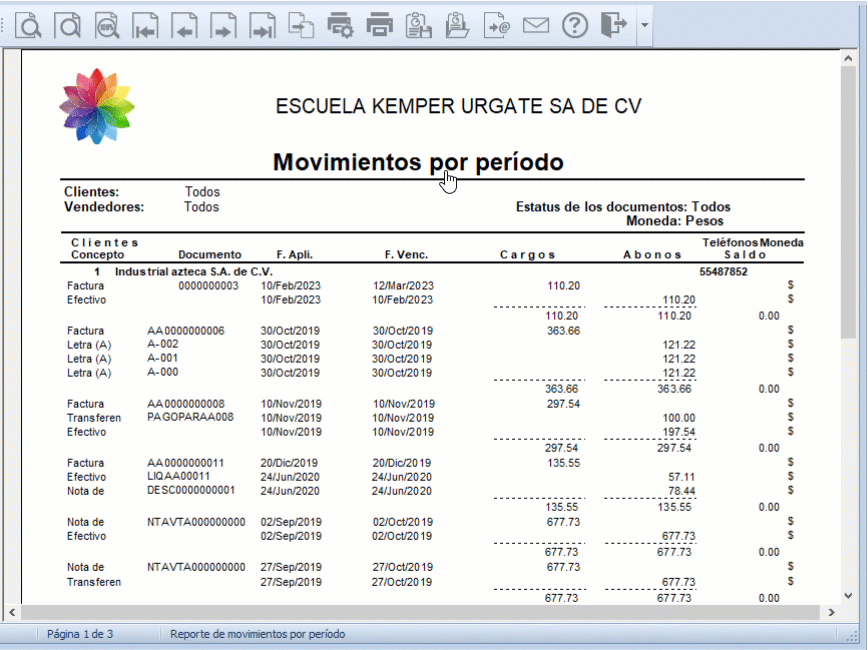Open the email envelope icon

coord(536,25)
